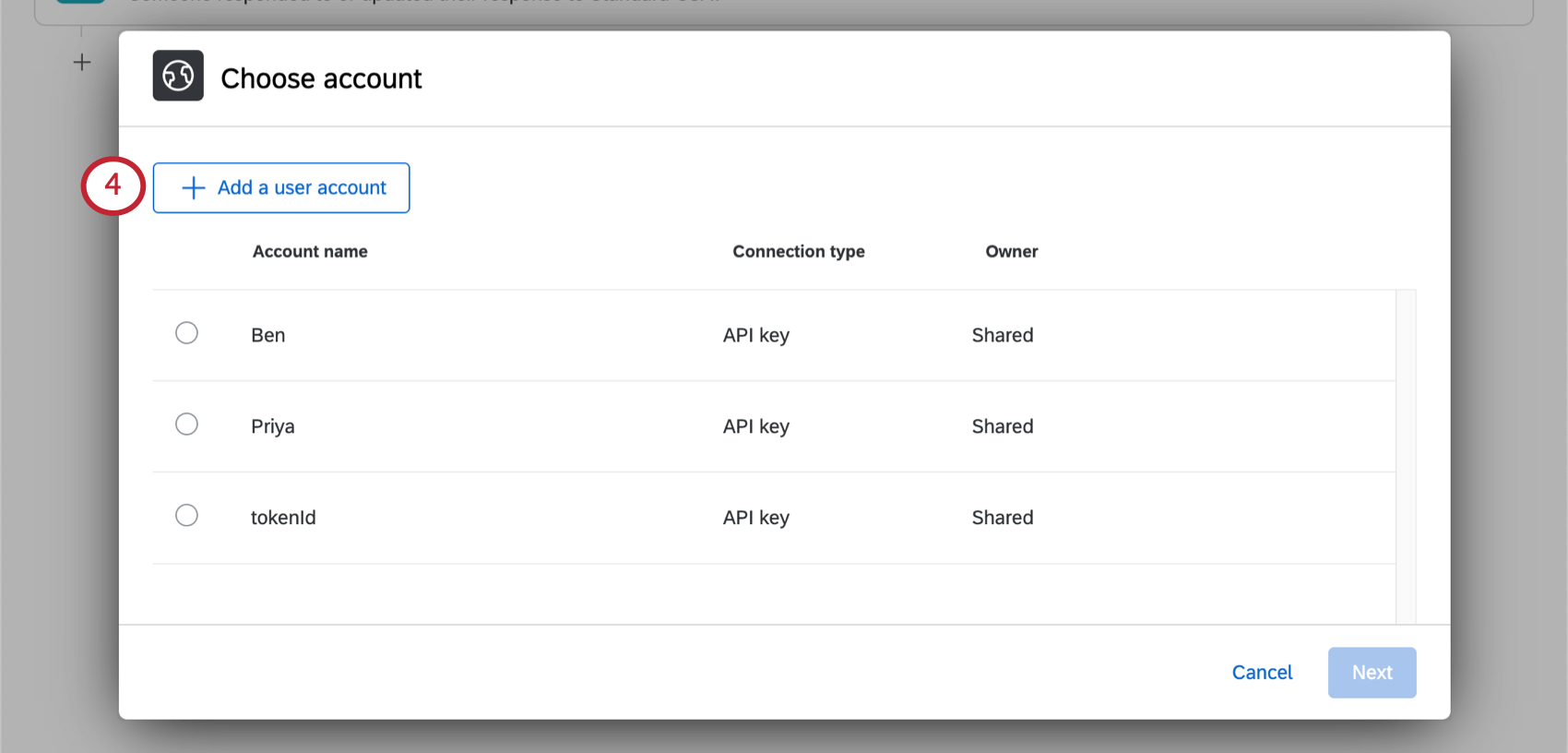
Task: Click the tokenId account name text
Action: tap(283, 519)
